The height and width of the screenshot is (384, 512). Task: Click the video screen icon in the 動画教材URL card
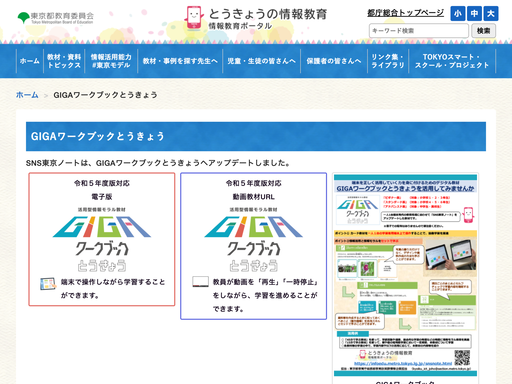tap(200, 282)
